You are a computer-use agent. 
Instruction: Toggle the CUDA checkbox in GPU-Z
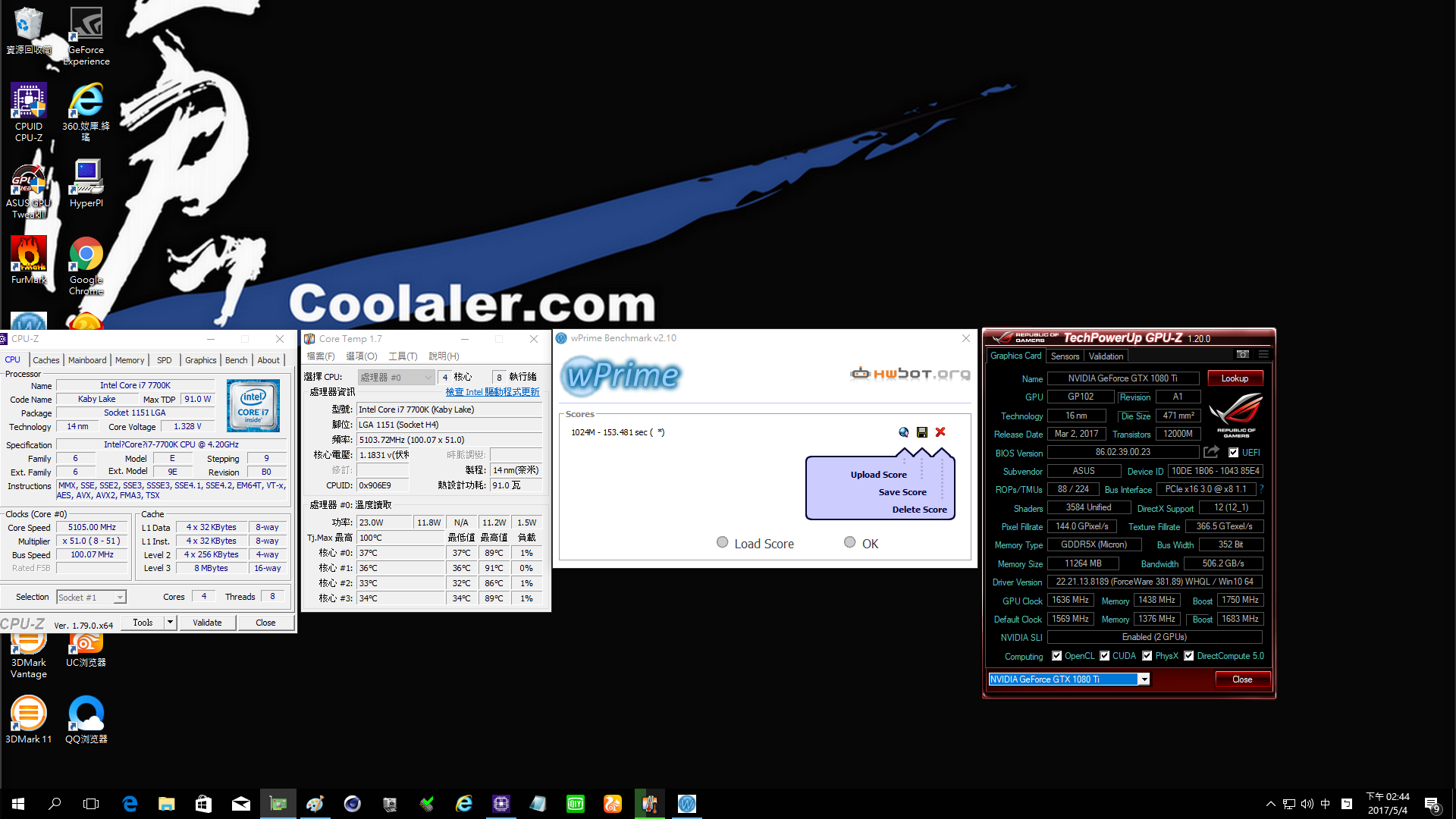click(x=1105, y=656)
